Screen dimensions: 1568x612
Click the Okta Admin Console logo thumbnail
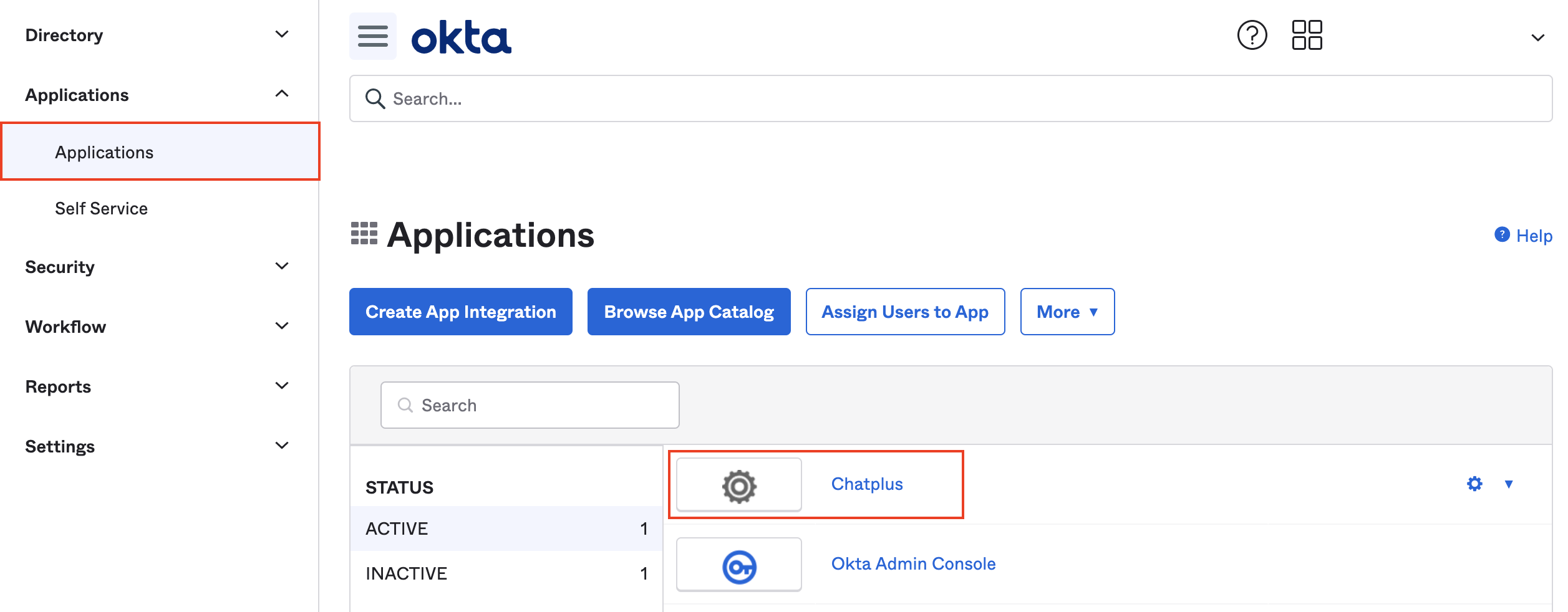(739, 565)
